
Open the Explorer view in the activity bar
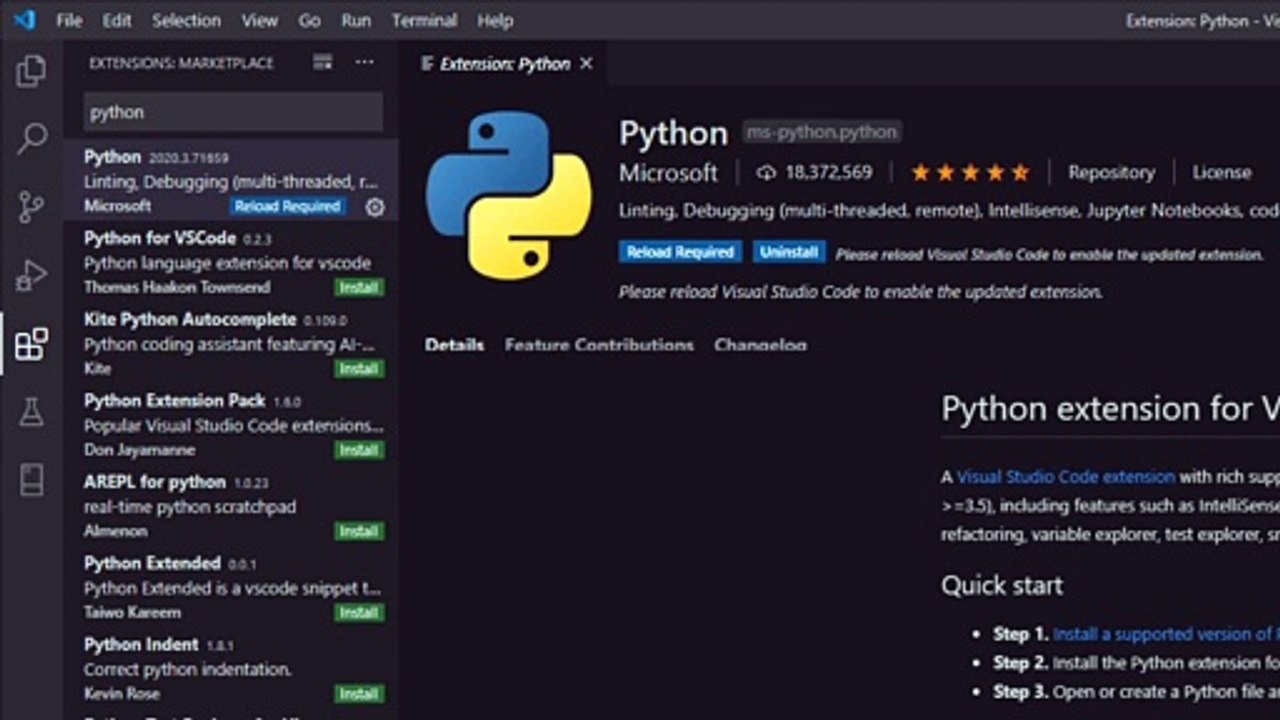point(31,71)
